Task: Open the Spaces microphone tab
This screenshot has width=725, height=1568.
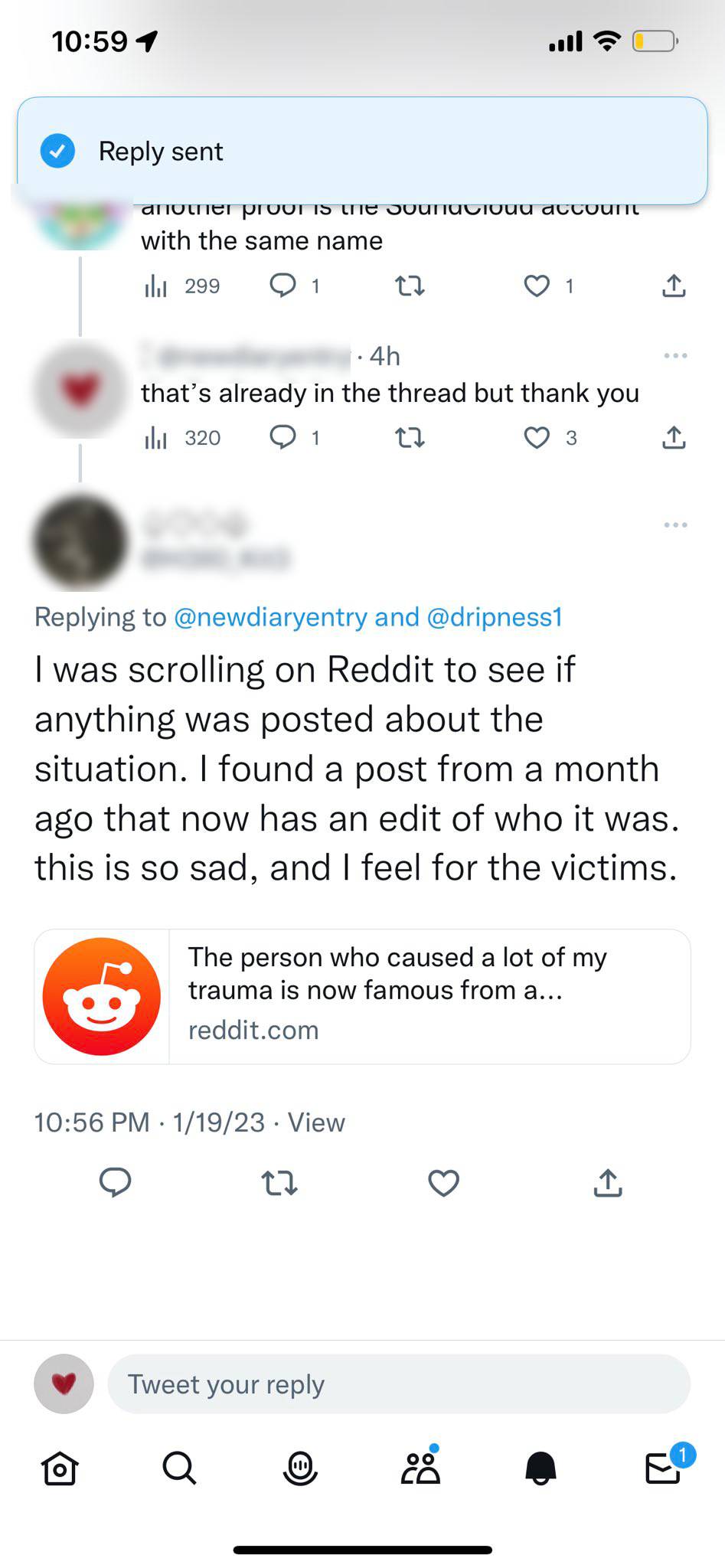Action: pos(300,1468)
